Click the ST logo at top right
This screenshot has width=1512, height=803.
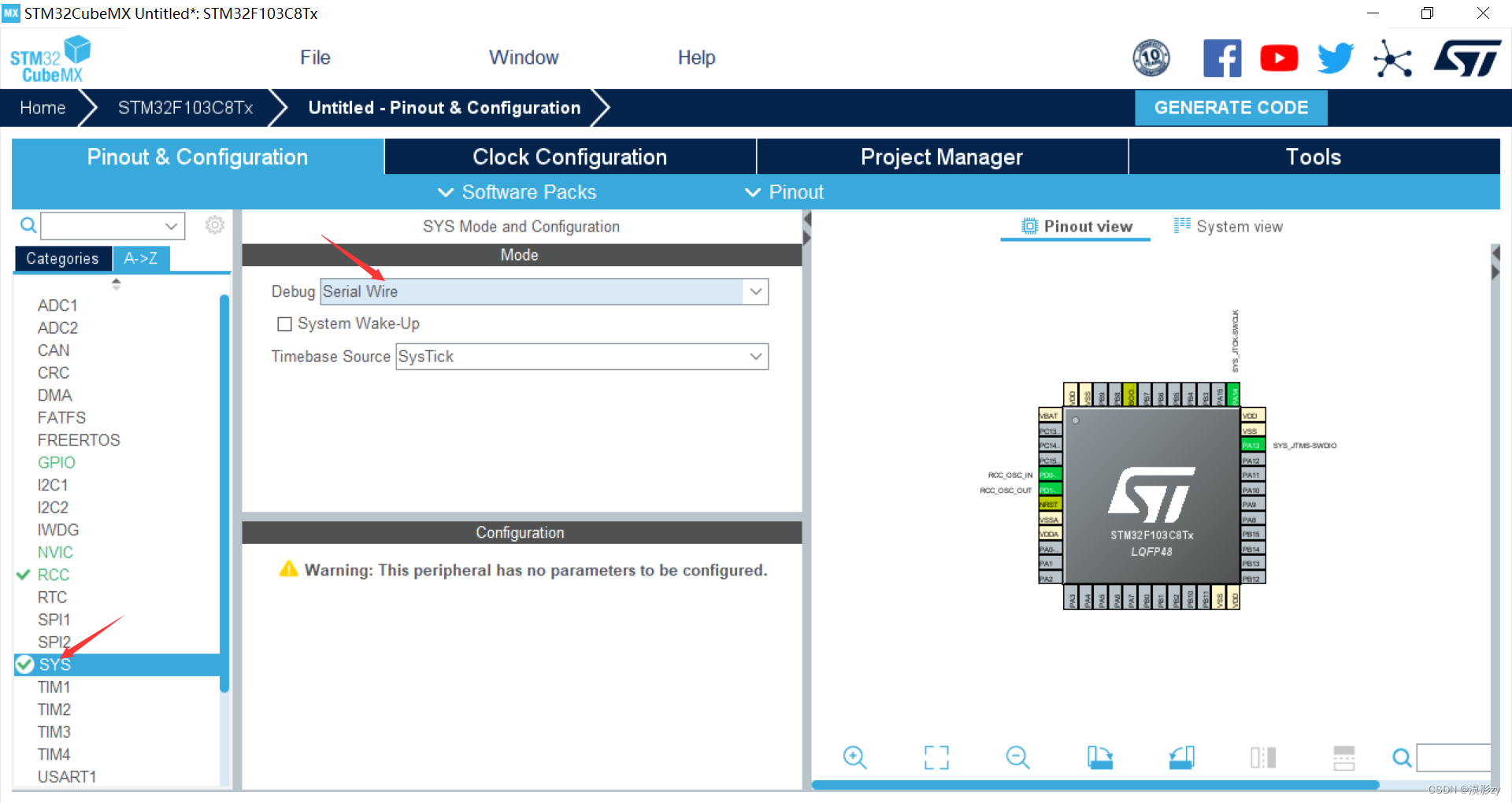click(1468, 58)
